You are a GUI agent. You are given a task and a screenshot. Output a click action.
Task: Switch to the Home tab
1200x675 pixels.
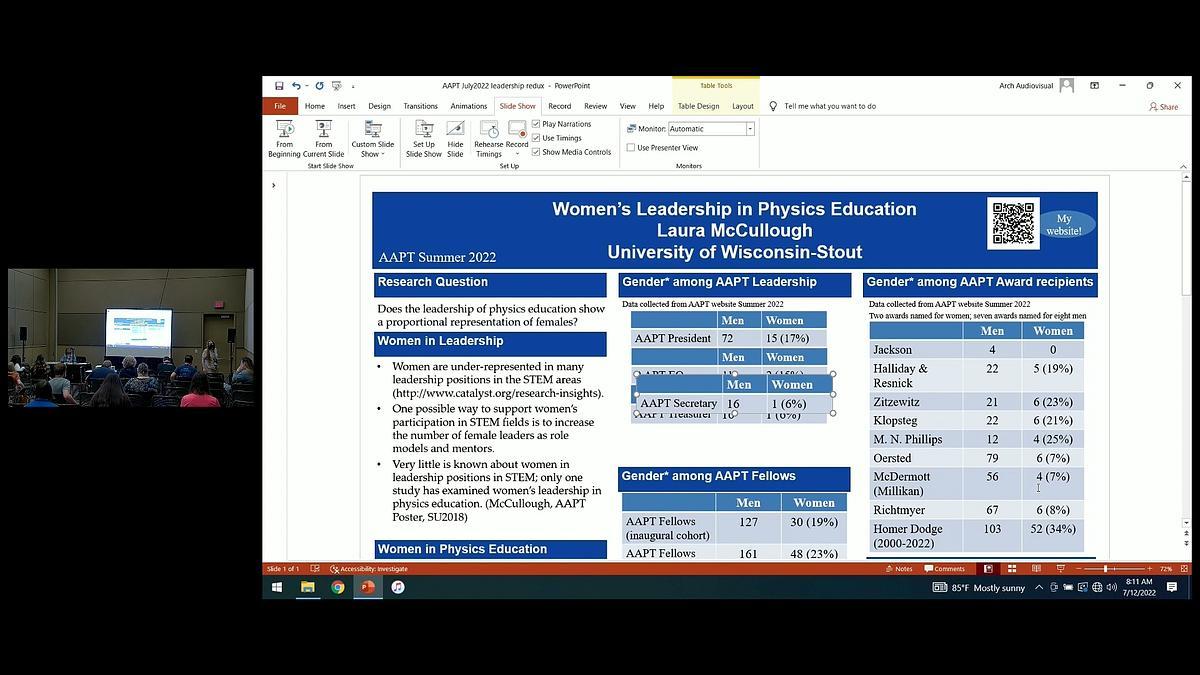coord(314,106)
